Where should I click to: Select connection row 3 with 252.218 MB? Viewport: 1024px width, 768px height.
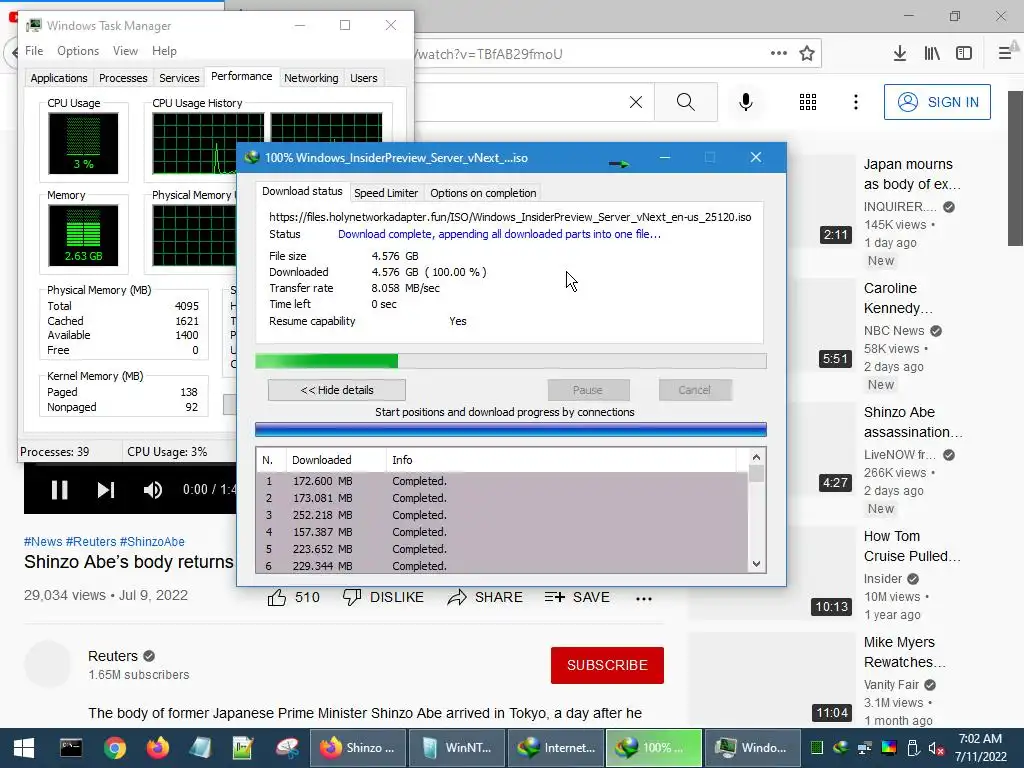pos(502,515)
